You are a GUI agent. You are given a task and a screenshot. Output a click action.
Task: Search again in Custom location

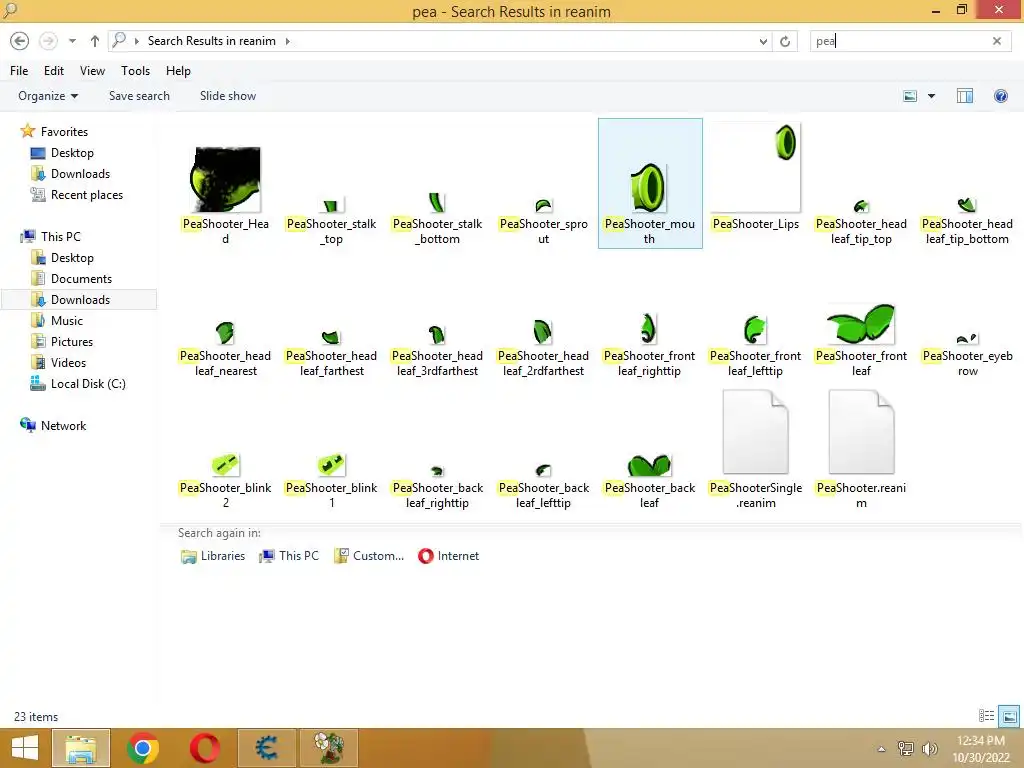[x=369, y=556]
